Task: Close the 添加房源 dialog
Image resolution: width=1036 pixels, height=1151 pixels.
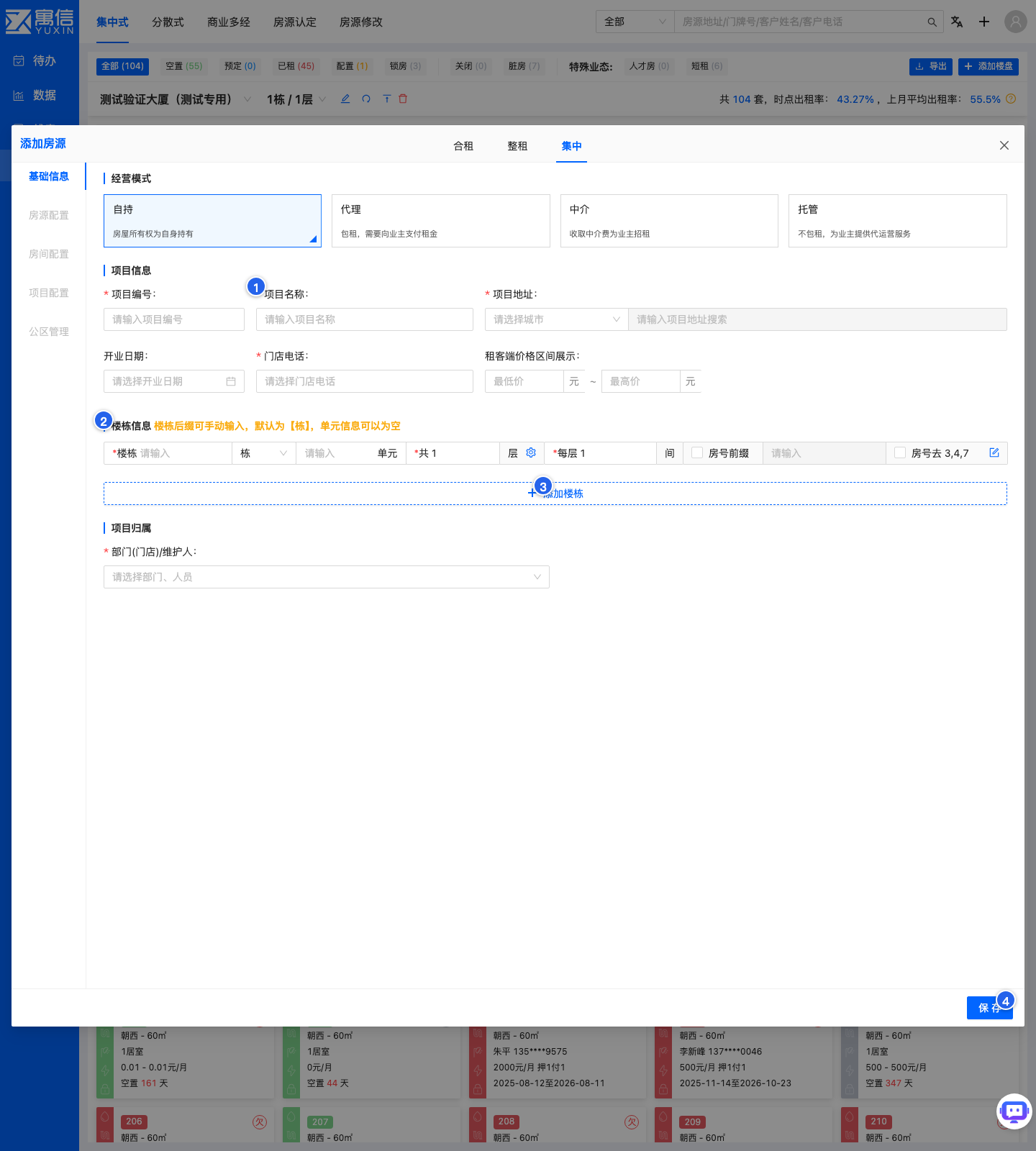Action: (1004, 145)
